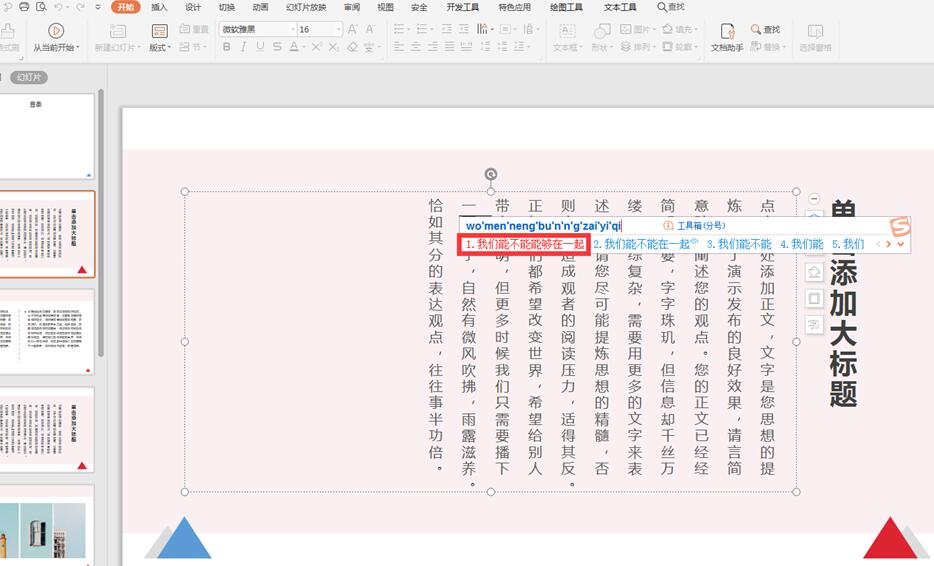Click the 版式 layout icon
The width and height of the screenshot is (934, 566).
click(160, 31)
